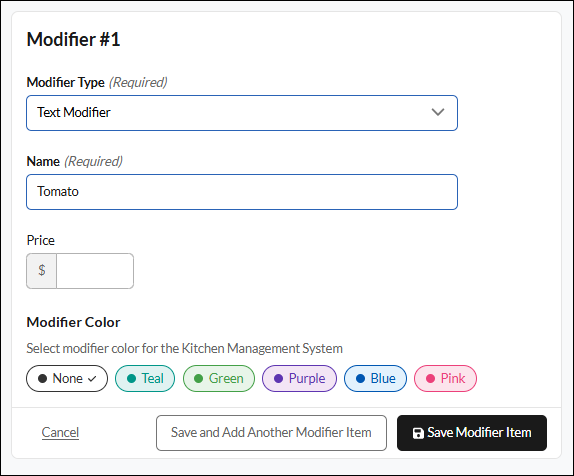Viewport: 574px width, 476px height.
Task: Click the Price label
Action: tap(41, 240)
